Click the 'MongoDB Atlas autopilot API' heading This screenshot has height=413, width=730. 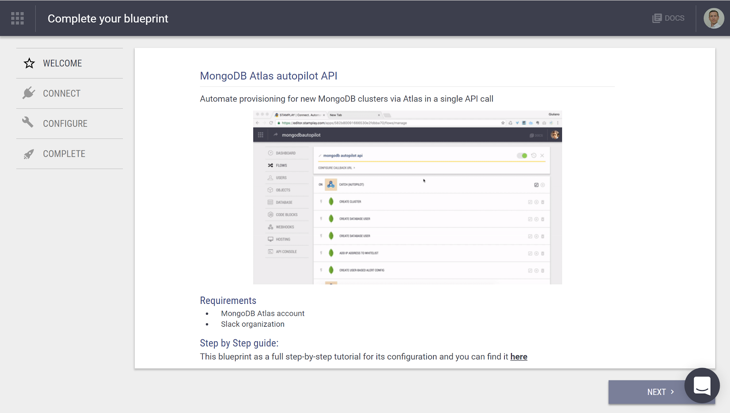pyautogui.click(x=269, y=76)
